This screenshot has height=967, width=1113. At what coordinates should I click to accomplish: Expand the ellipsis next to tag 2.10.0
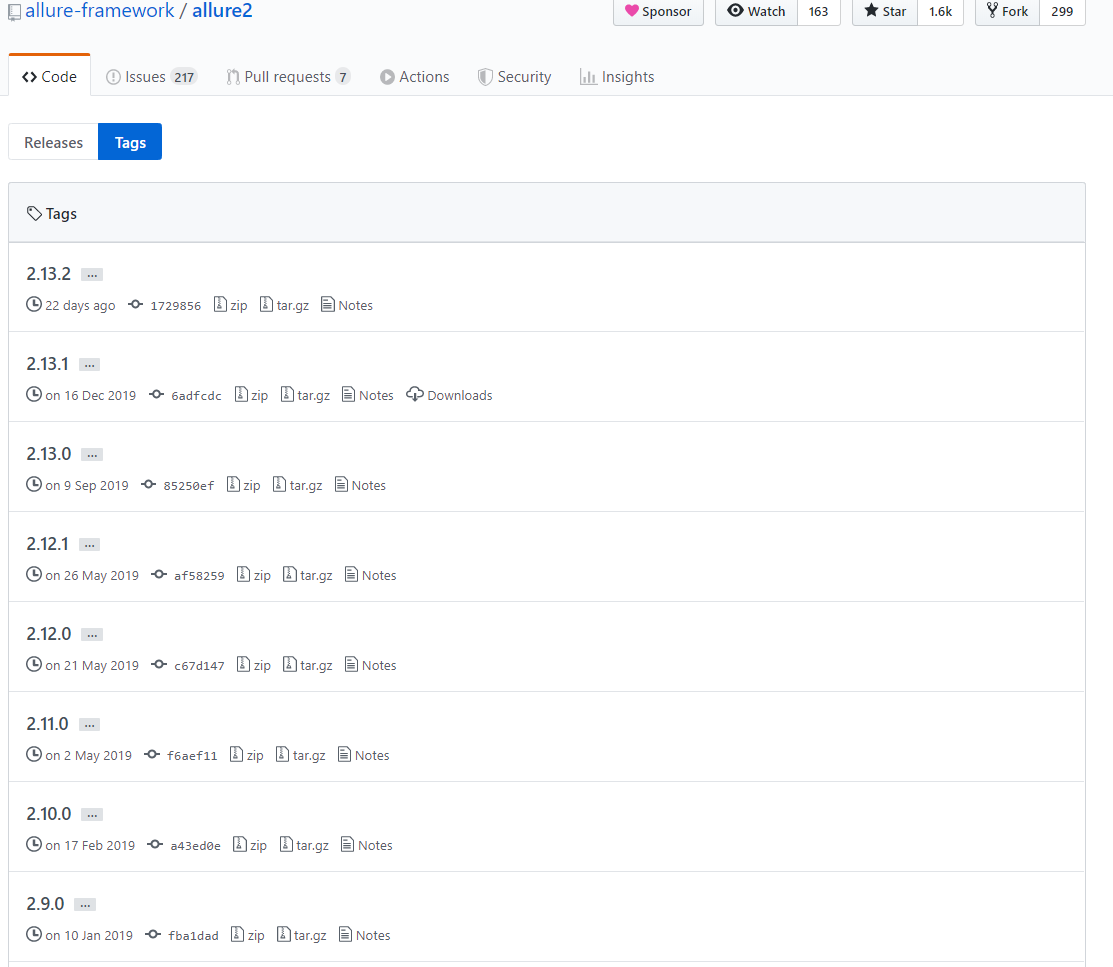(x=92, y=816)
